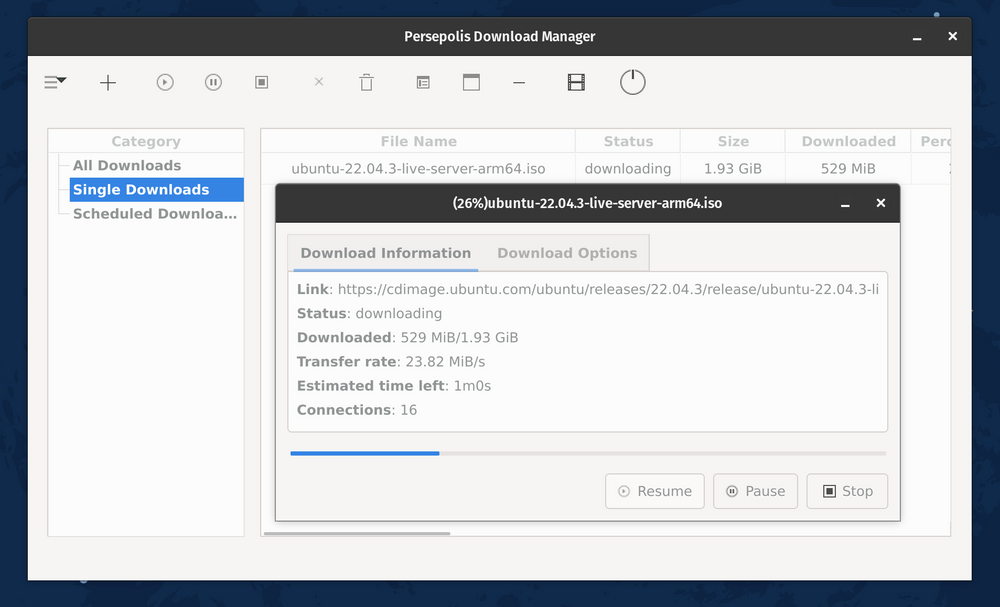Click the download progress bar

[588, 453]
